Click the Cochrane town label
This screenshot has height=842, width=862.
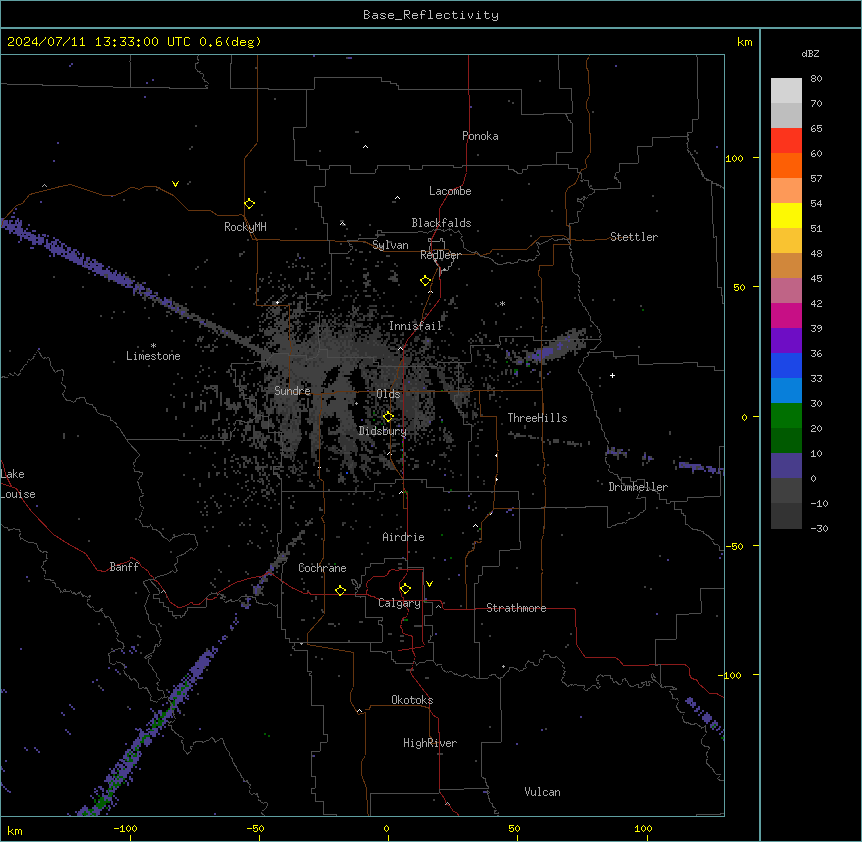click(322, 568)
